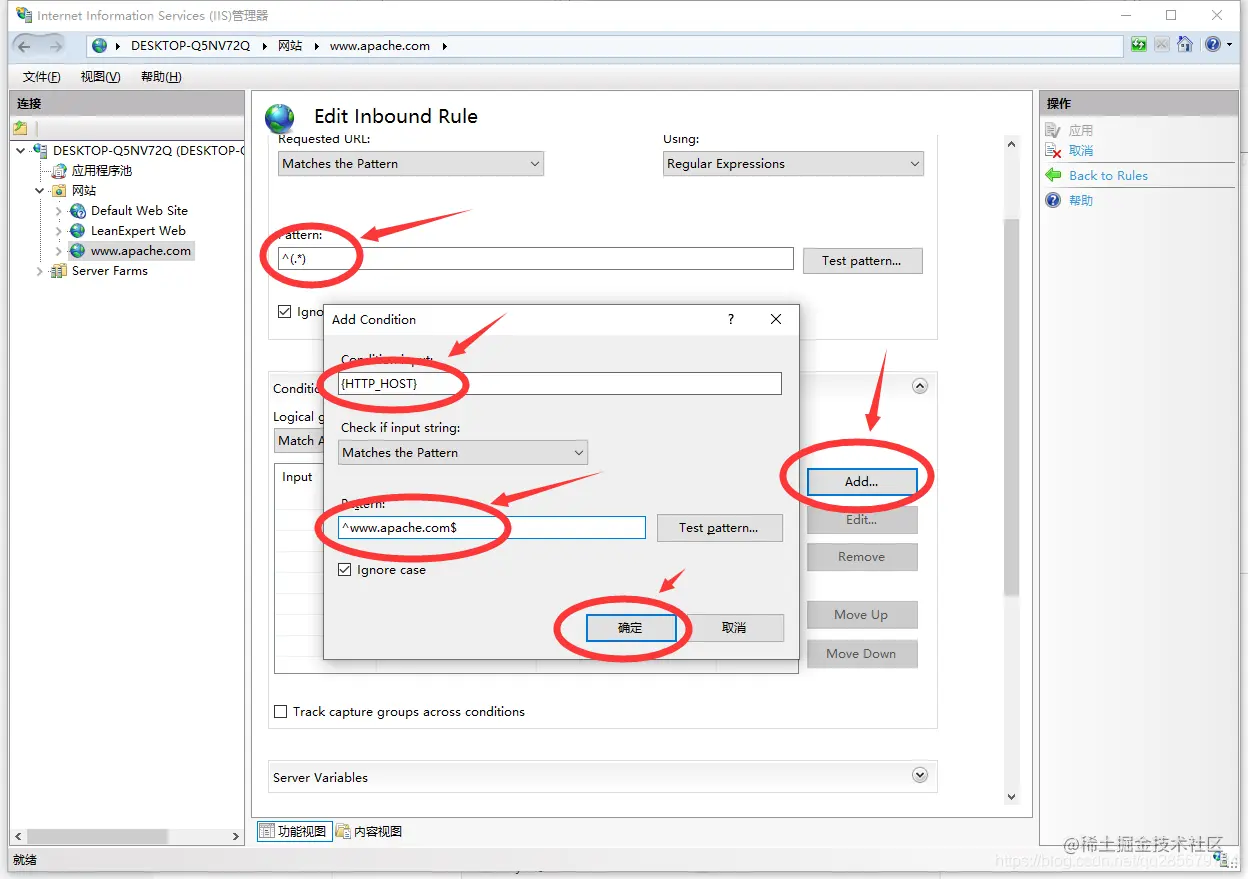Switch to 功能视图 tab
The image size is (1248, 879).
point(294,831)
